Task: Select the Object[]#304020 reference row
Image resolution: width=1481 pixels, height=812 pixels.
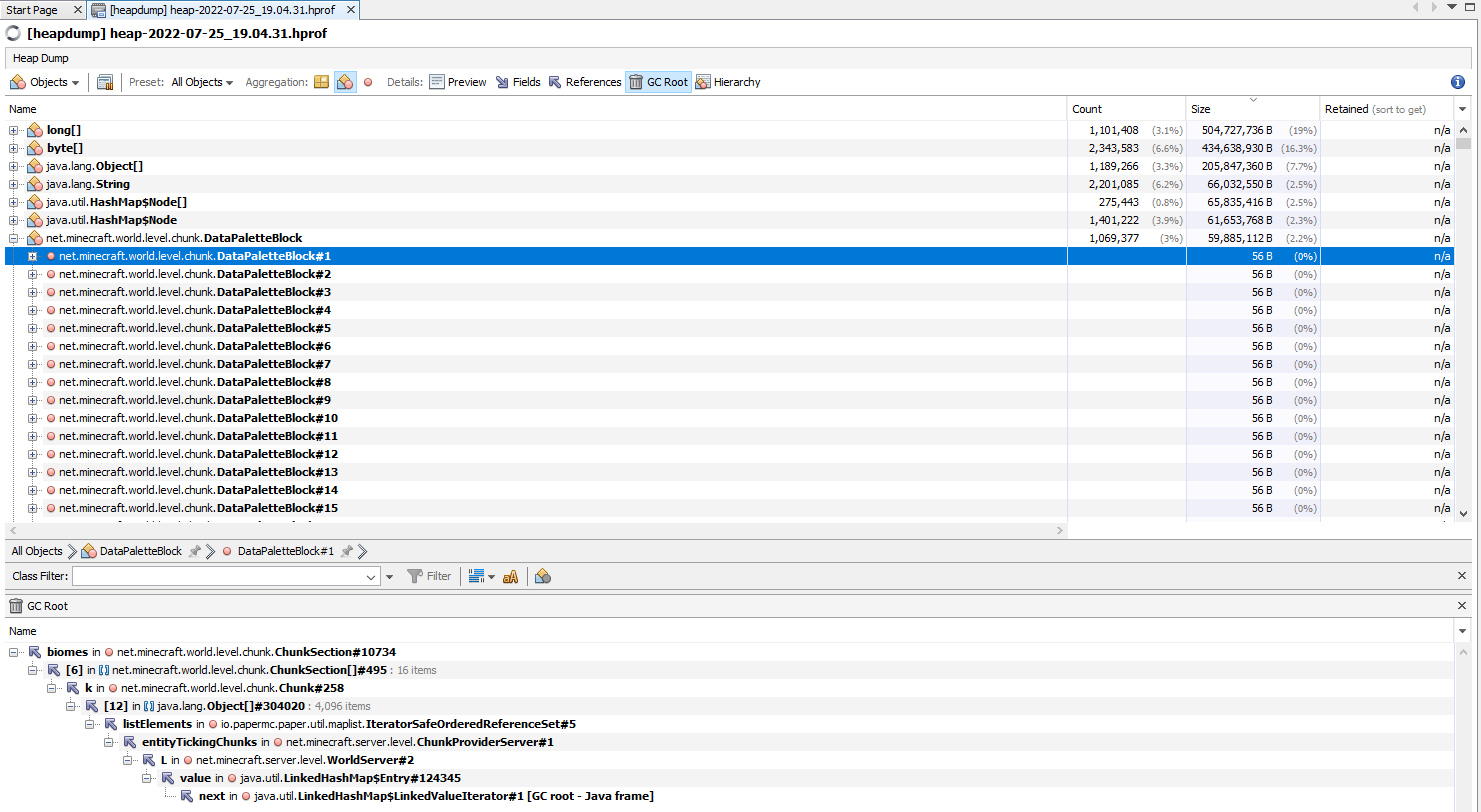Action: click(x=730, y=706)
